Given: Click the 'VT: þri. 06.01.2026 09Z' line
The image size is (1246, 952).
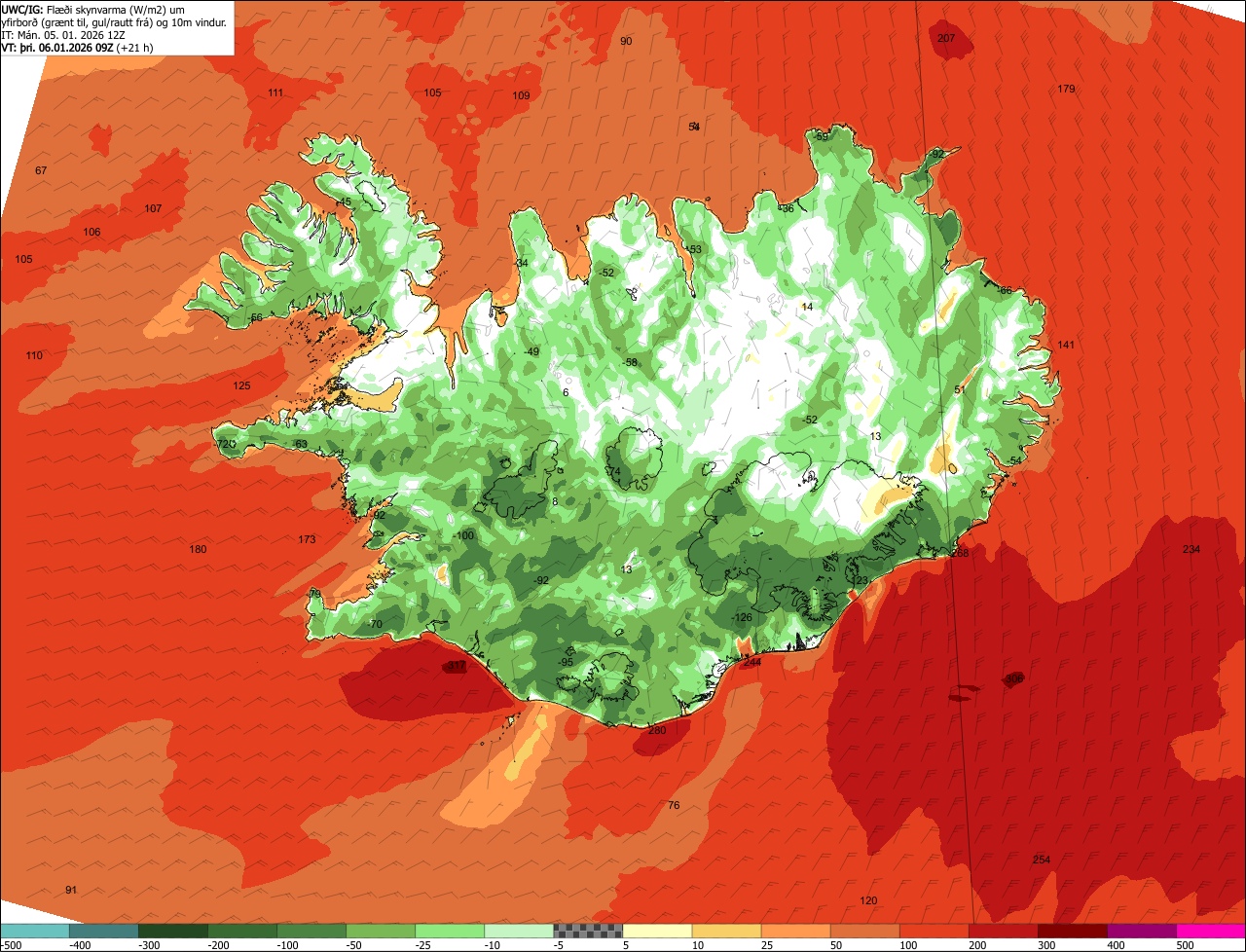Looking at the screenshot, I should pos(77,47).
